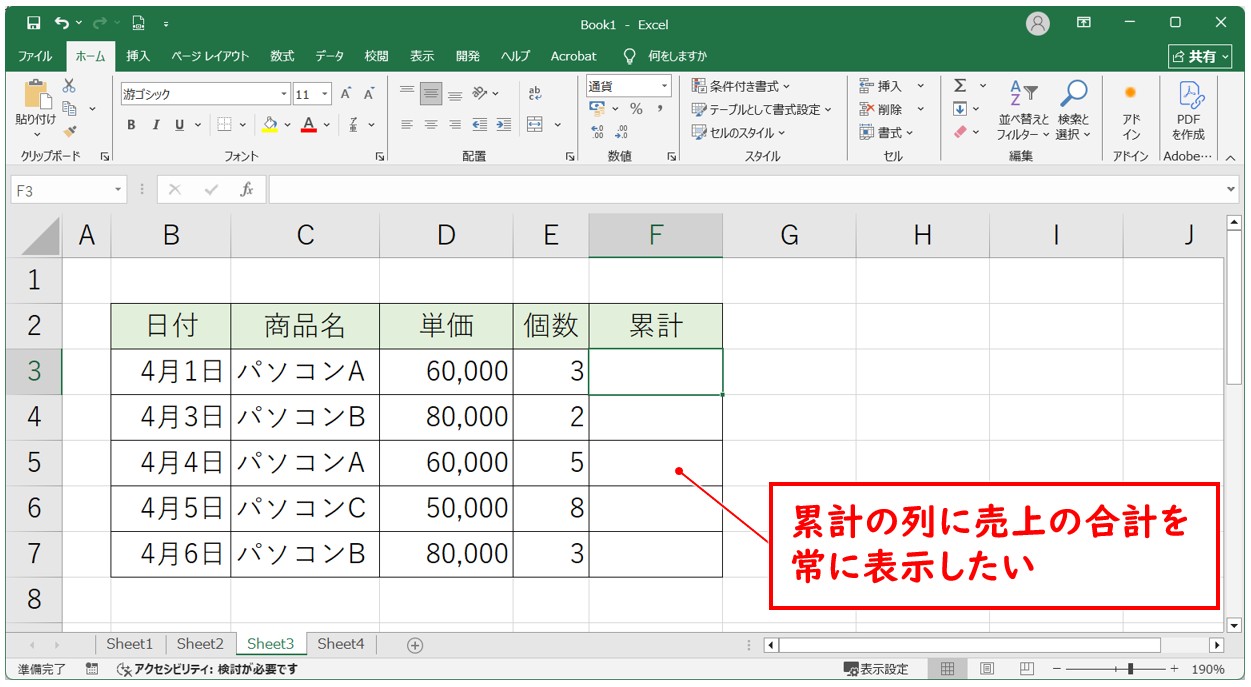Click the Create PDF icon
Image resolution: width=1251 pixels, height=687 pixels.
point(1189,110)
